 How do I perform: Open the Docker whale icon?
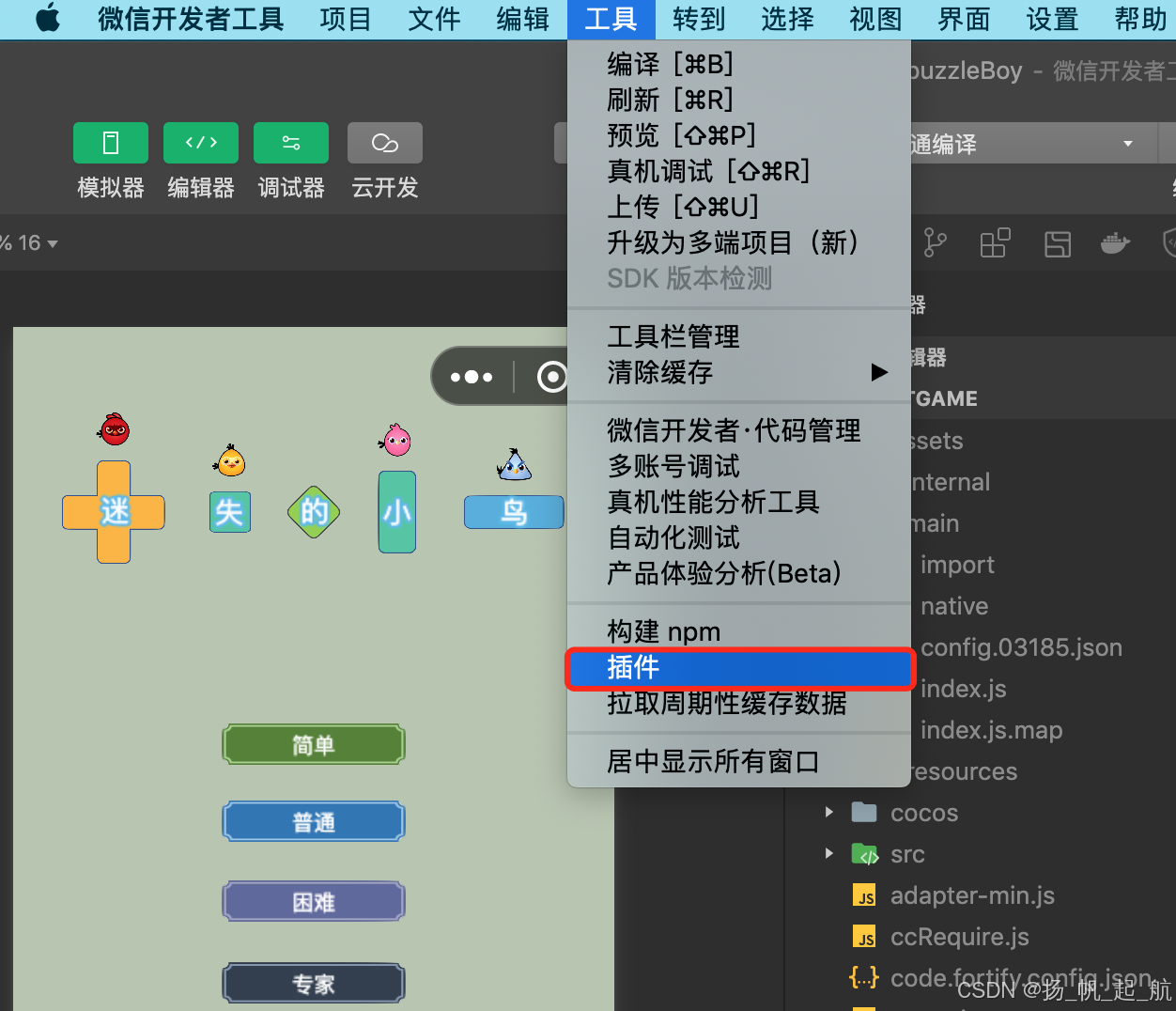pos(1115,243)
